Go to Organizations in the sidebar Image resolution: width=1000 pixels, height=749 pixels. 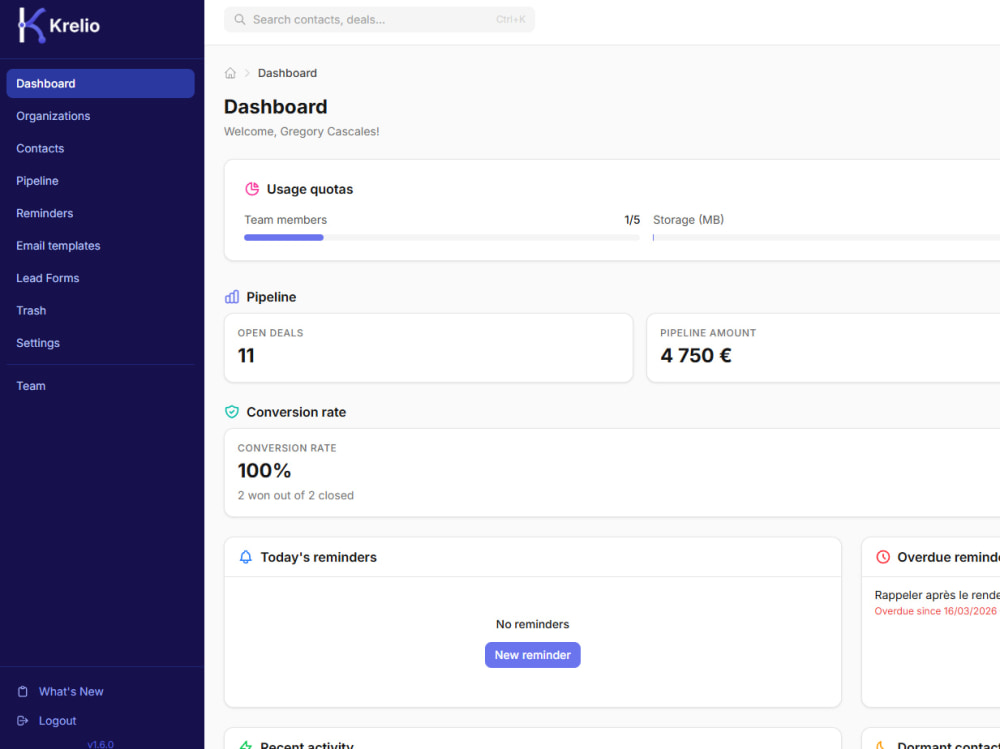coord(100,116)
